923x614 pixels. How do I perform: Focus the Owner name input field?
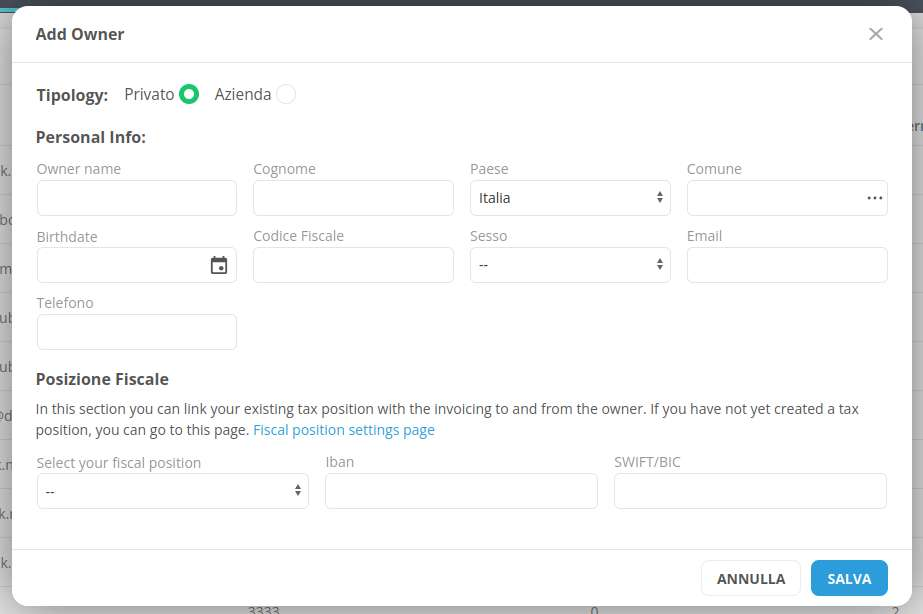click(x=137, y=198)
